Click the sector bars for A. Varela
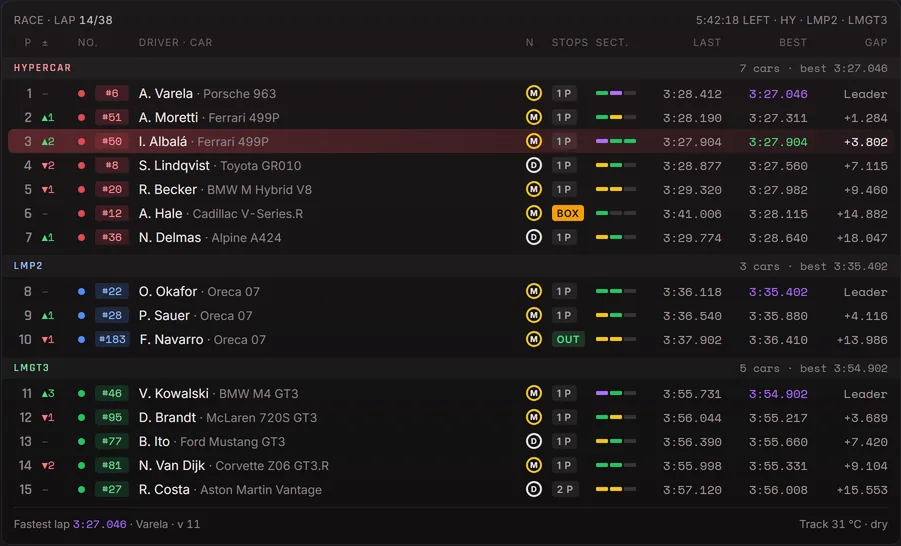Viewport: 901px width, 546px height. tap(616, 93)
